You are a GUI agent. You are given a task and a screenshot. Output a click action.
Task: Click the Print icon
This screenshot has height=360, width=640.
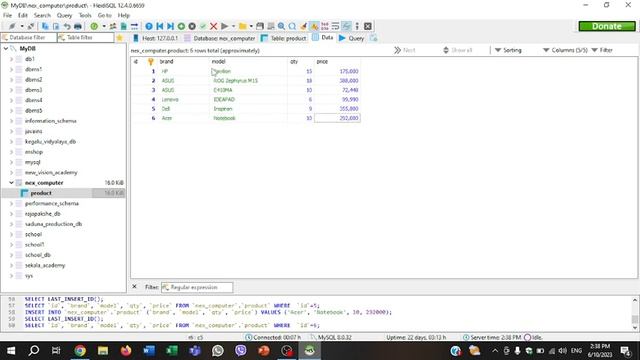78,26
